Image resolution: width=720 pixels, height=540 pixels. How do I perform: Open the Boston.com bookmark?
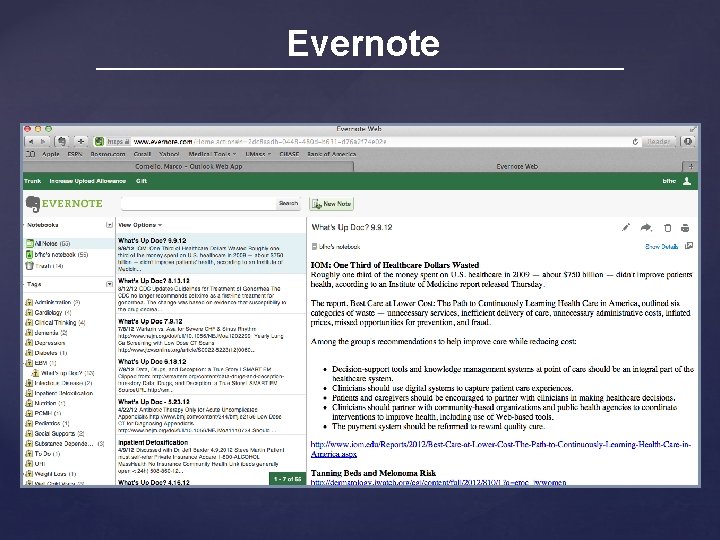point(108,154)
